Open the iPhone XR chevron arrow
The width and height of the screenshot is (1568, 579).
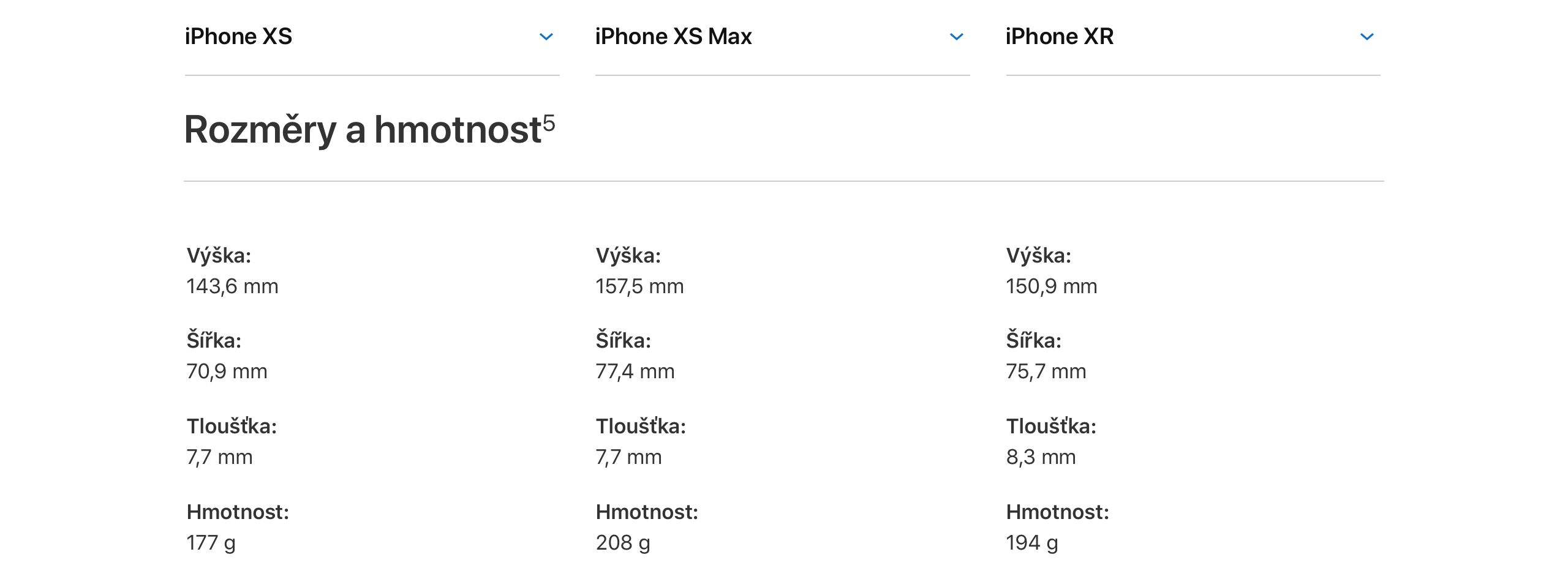(1366, 37)
